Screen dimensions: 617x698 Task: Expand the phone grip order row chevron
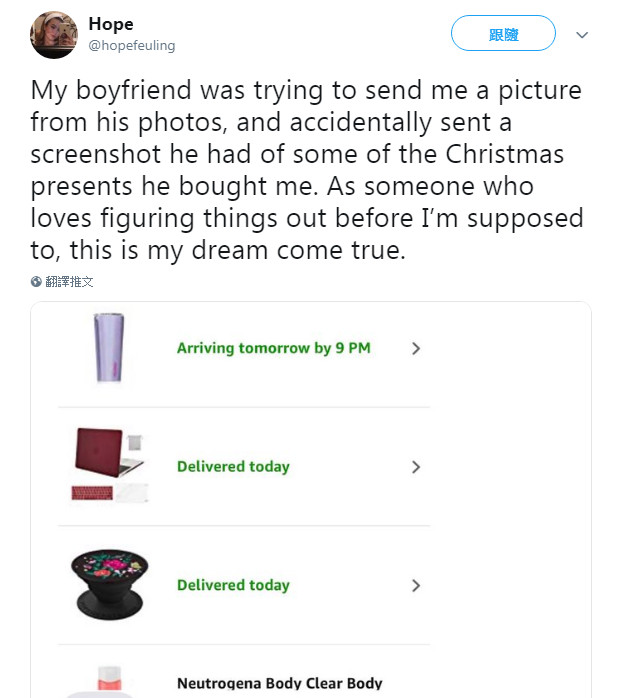pyautogui.click(x=416, y=585)
